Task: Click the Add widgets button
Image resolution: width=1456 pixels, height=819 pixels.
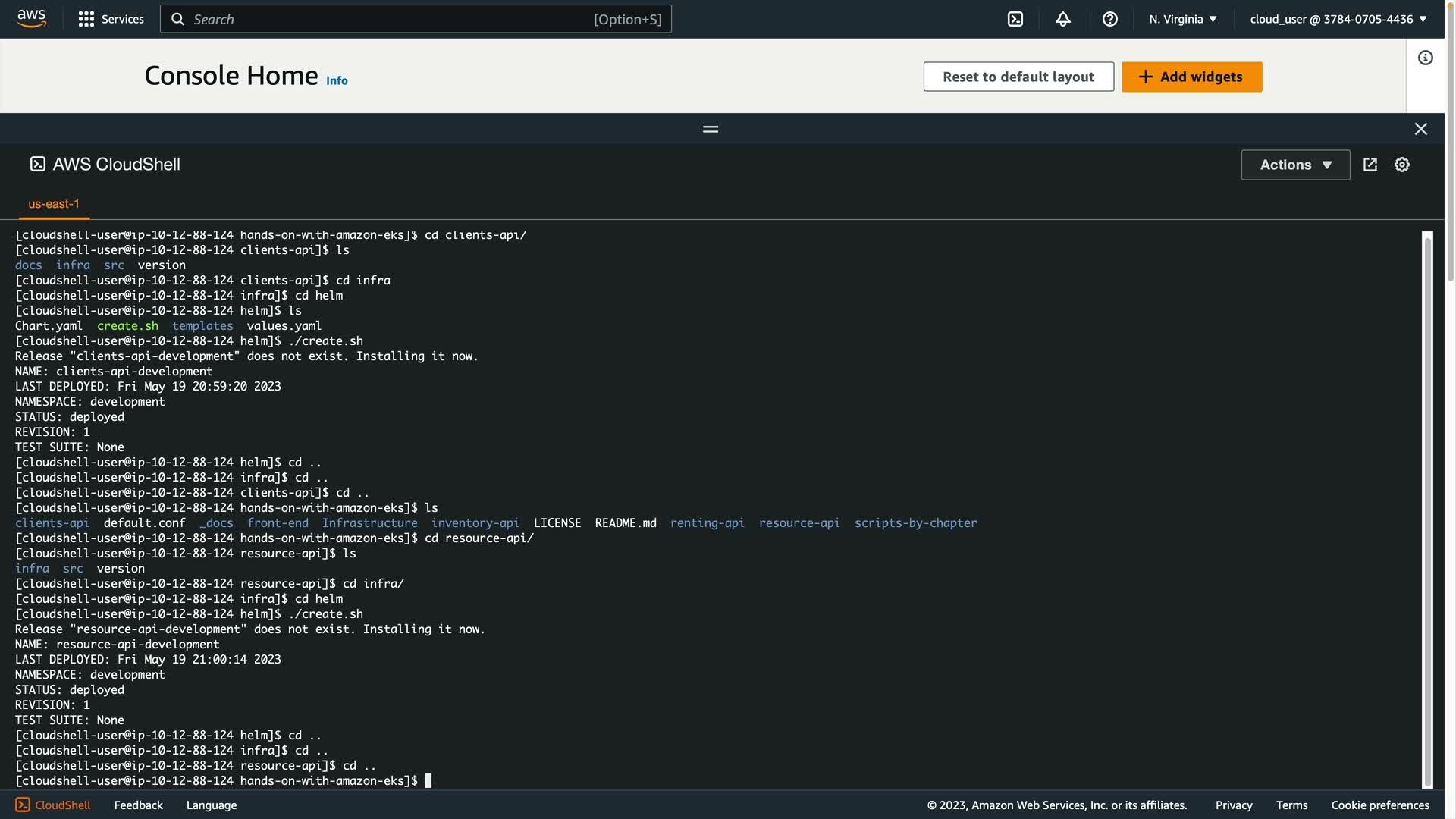Action: [x=1191, y=77]
